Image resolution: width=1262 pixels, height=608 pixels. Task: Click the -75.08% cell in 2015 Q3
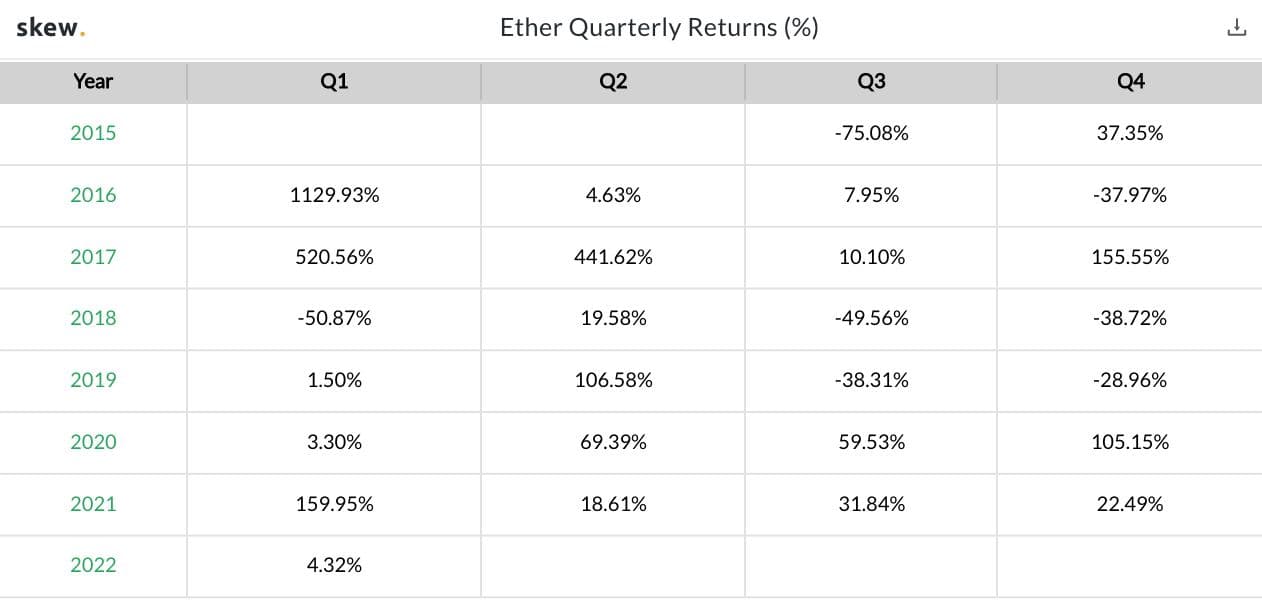tap(871, 133)
